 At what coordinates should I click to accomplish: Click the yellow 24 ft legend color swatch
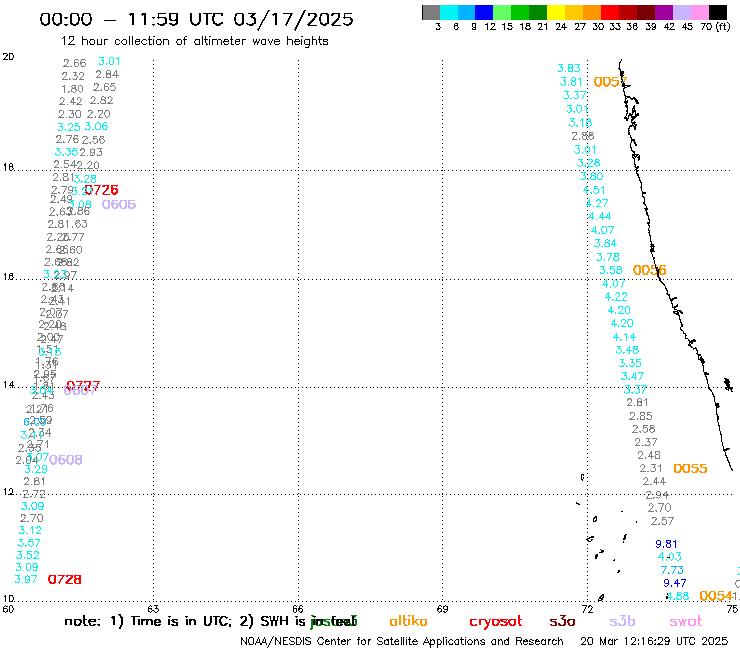pyautogui.click(x=556, y=12)
